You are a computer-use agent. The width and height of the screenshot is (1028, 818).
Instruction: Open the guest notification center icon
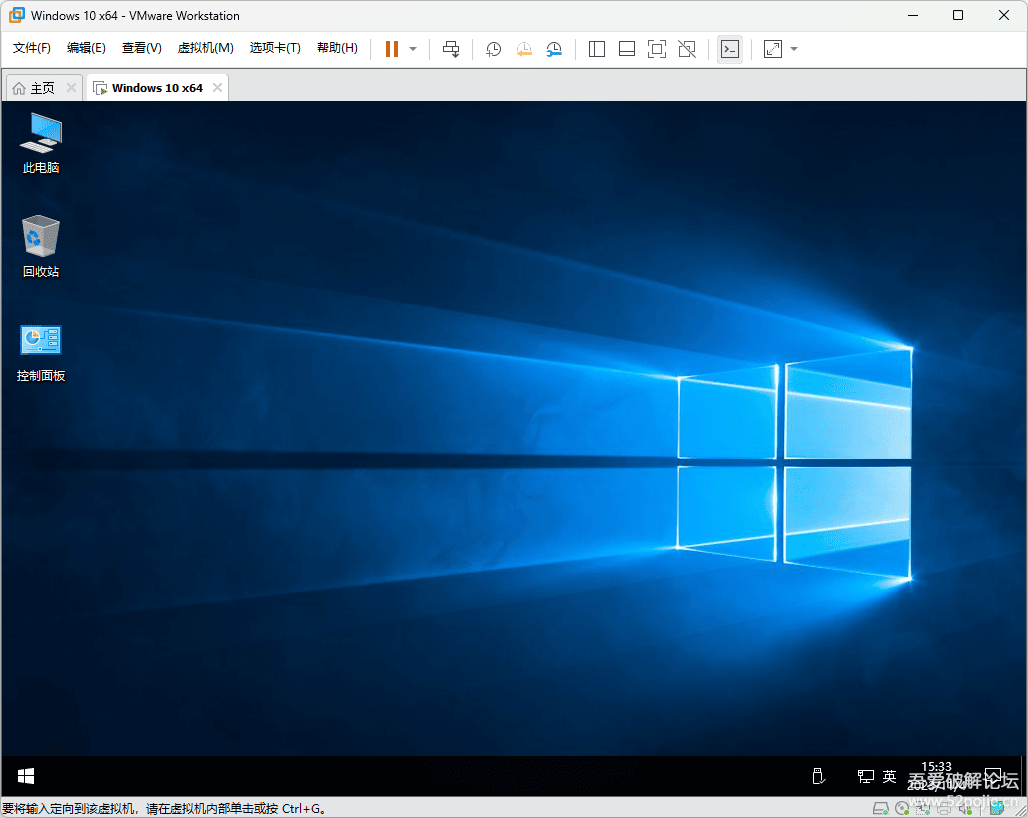tap(993, 775)
